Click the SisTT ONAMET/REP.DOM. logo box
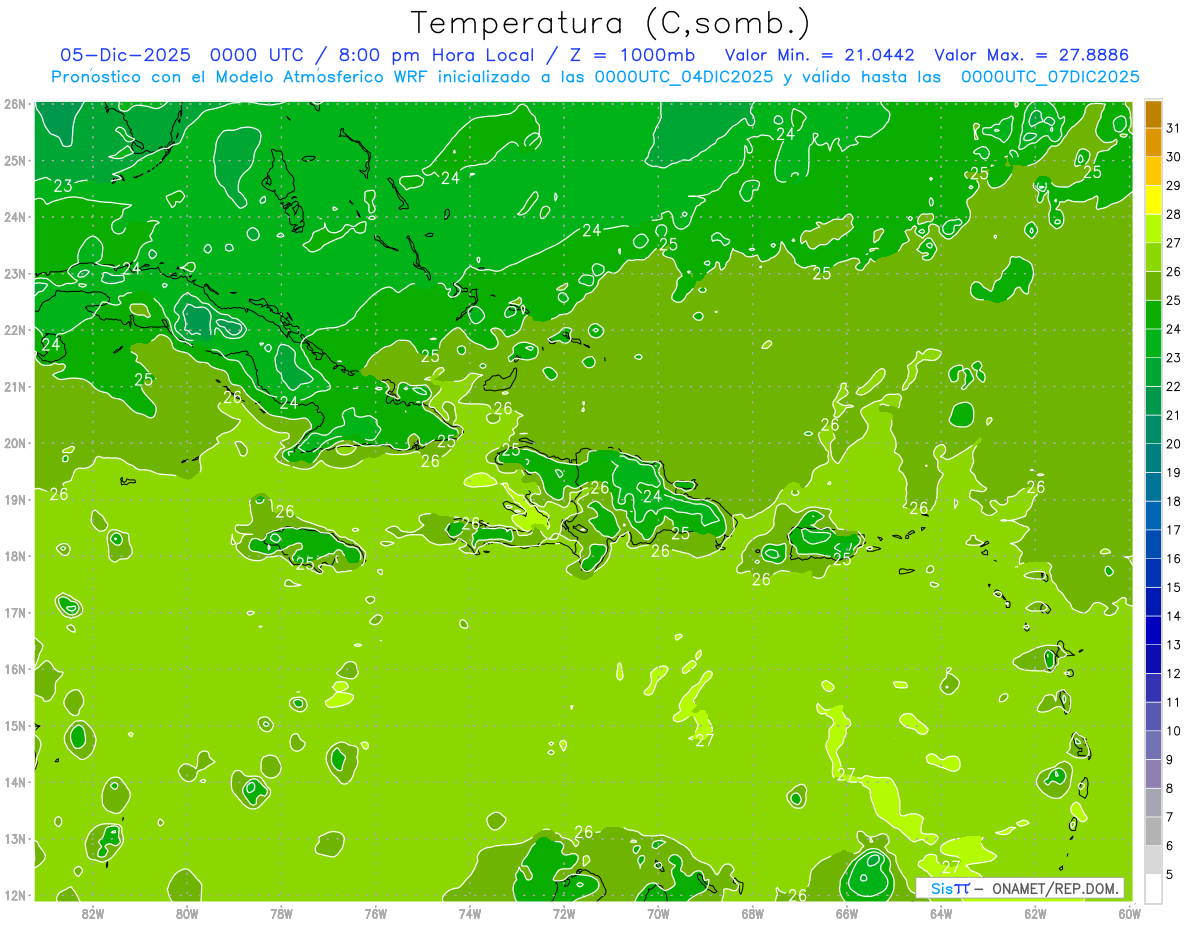Screen dimensions: 1200x927 pyautogui.click(x=1020, y=888)
